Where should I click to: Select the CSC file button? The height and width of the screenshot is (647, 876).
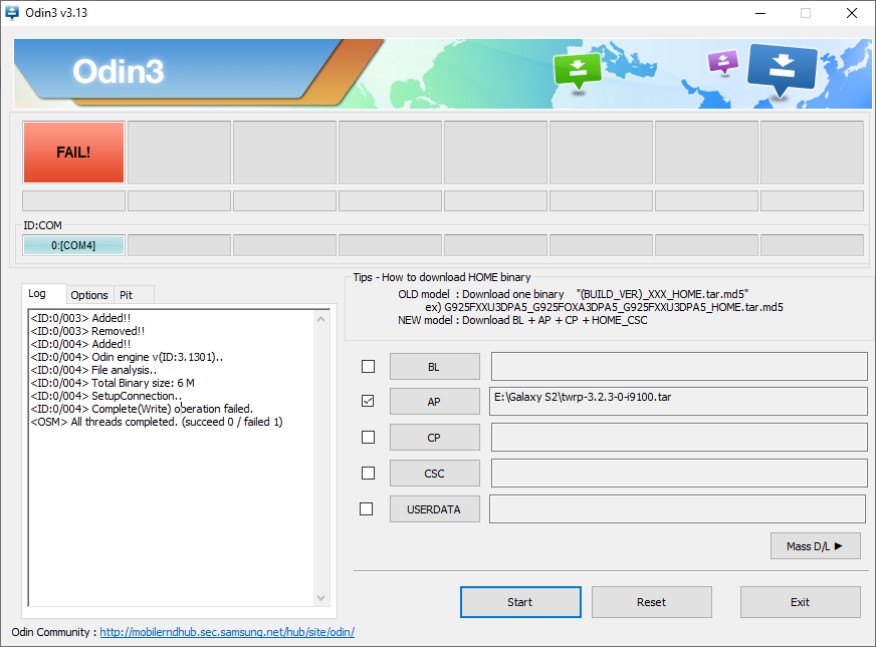pos(435,473)
